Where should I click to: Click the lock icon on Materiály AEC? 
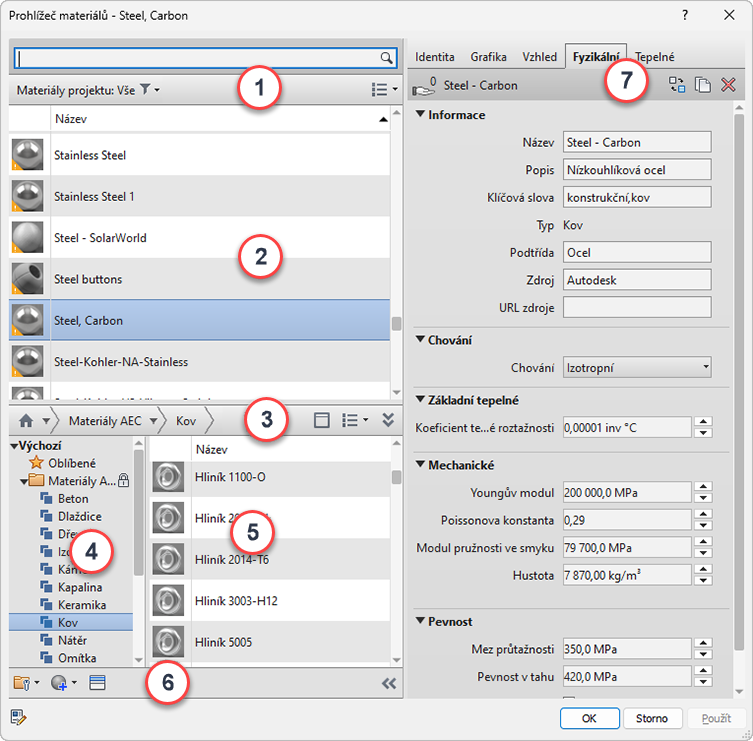pyautogui.click(x=123, y=480)
